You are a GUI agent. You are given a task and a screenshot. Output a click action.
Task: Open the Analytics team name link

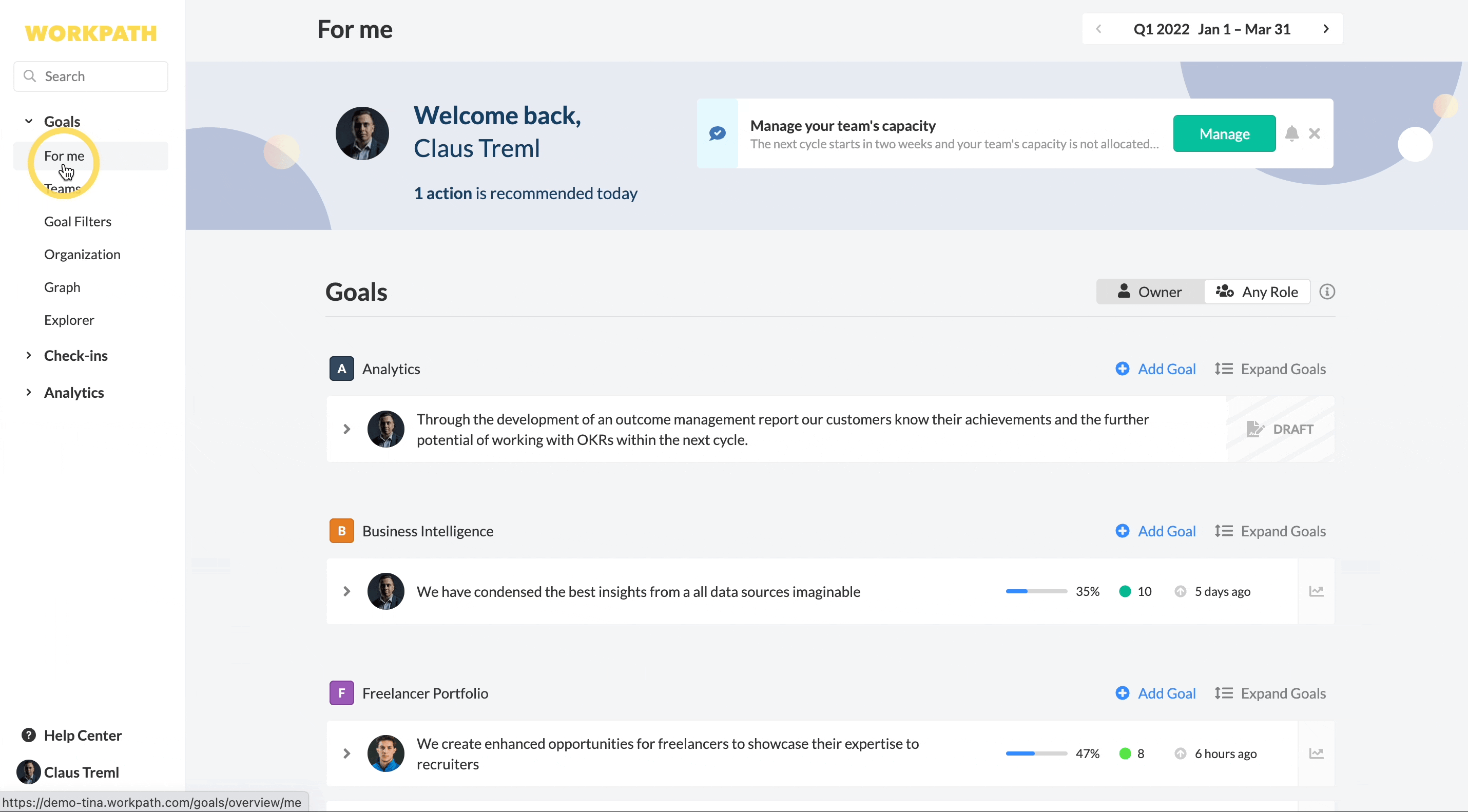[x=391, y=369]
